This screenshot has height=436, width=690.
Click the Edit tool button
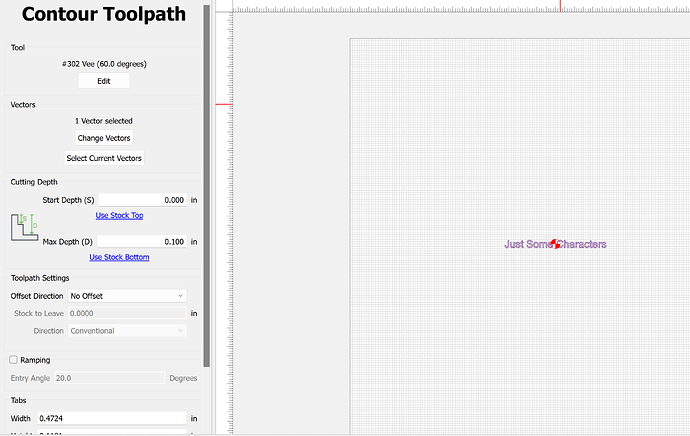click(x=104, y=81)
